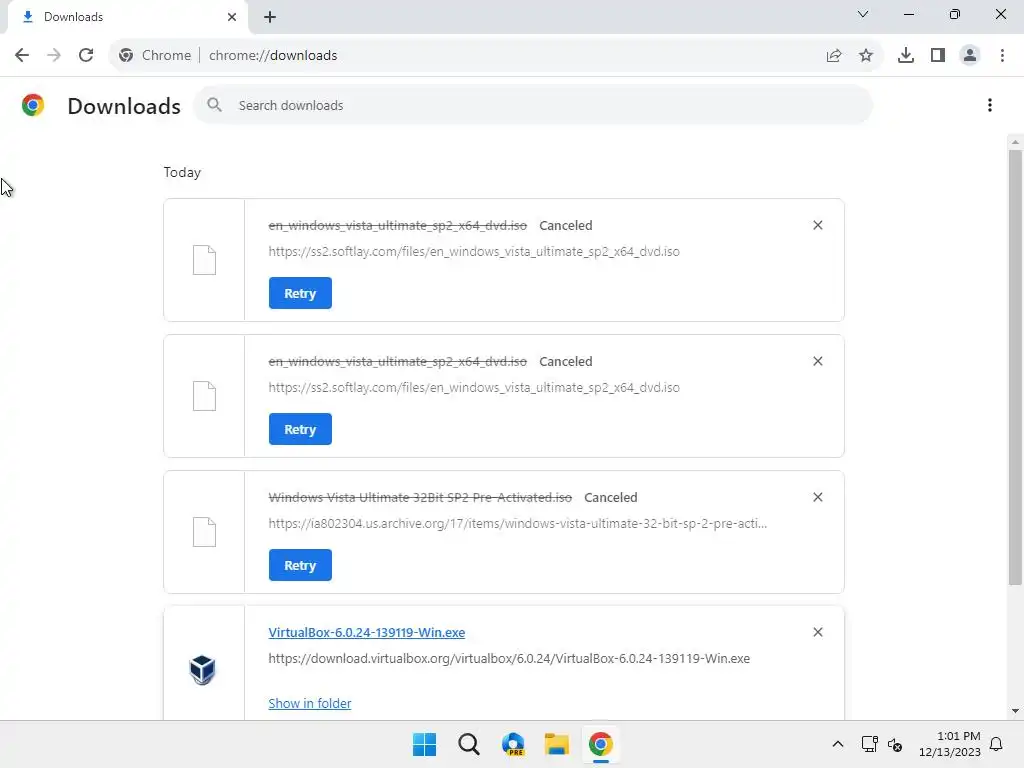Remove second en_windows_vista x64 iso from list
This screenshot has width=1024, height=768.
tap(818, 361)
